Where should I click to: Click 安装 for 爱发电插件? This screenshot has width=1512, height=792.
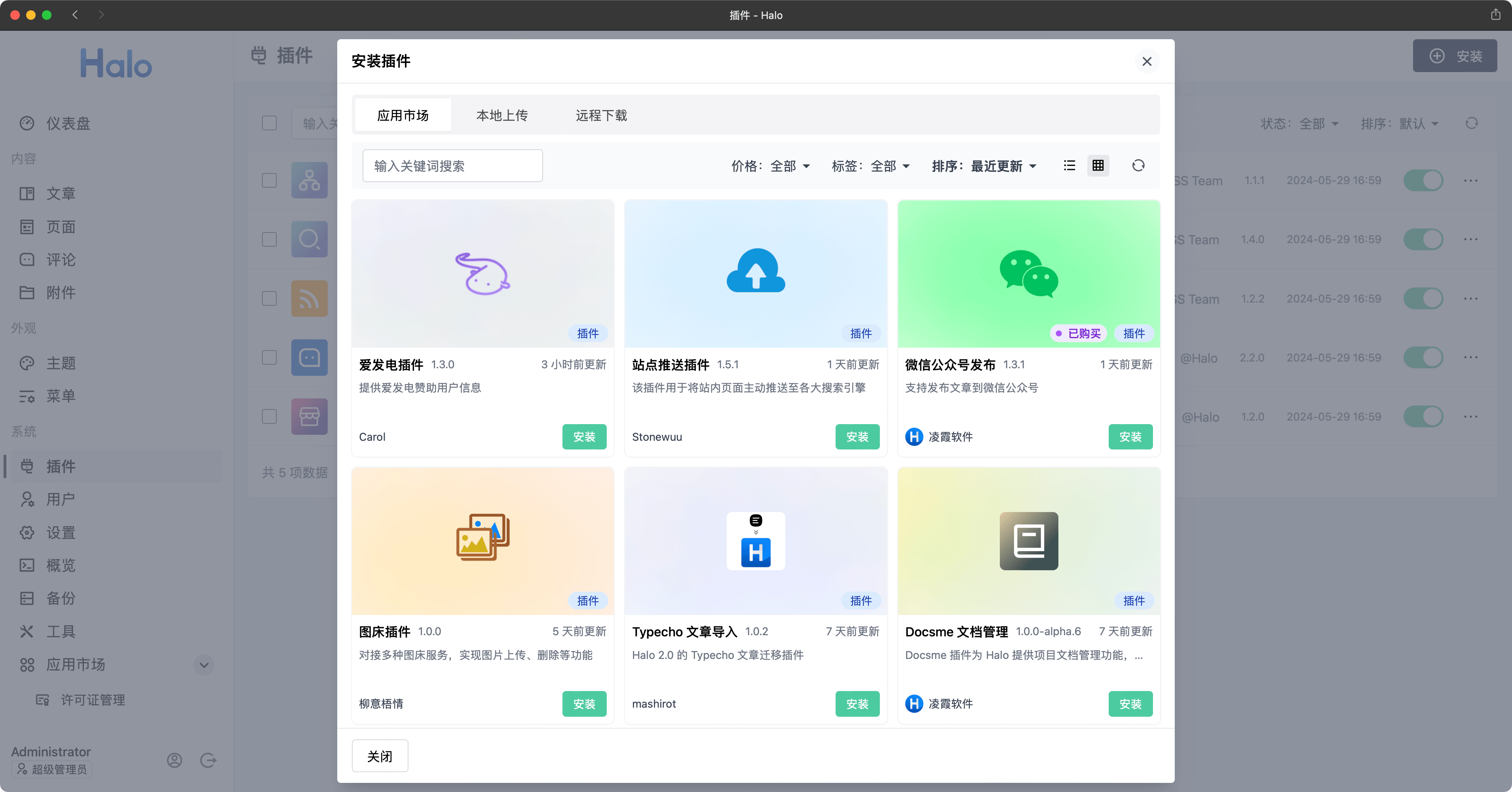click(x=584, y=437)
